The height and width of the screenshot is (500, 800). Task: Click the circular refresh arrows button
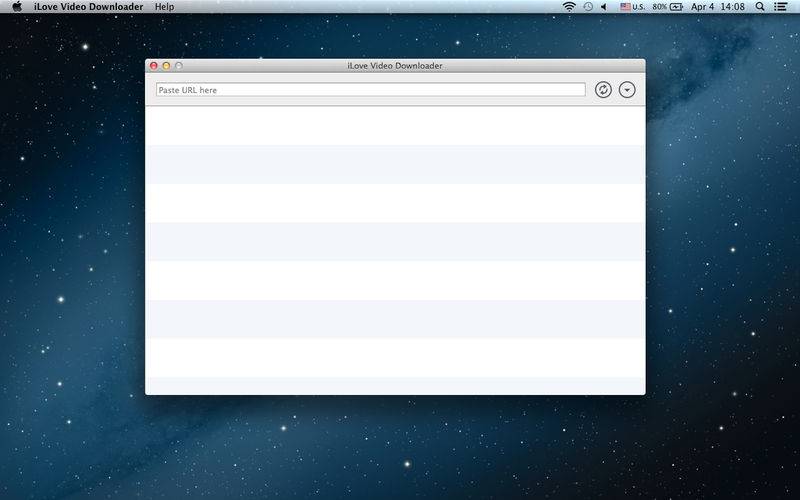(x=603, y=90)
